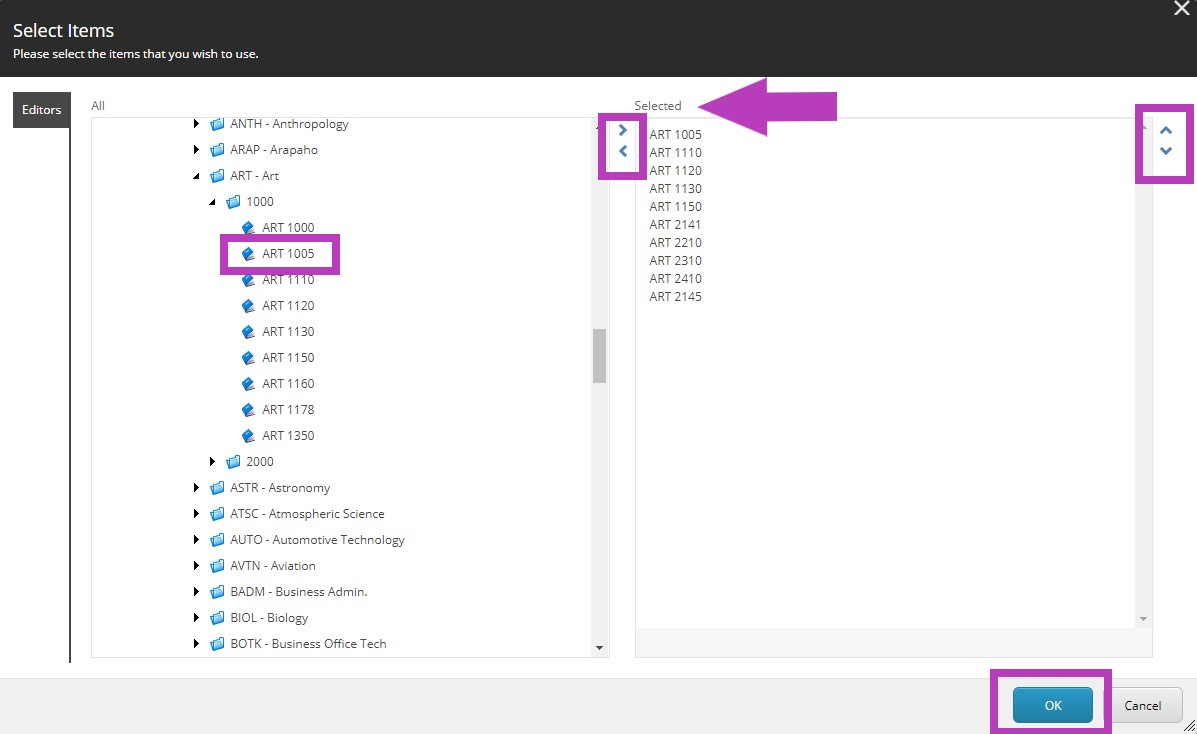Click the ANTH - Anthropology folder icon
The image size is (1197, 734).
(x=218, y=124)
